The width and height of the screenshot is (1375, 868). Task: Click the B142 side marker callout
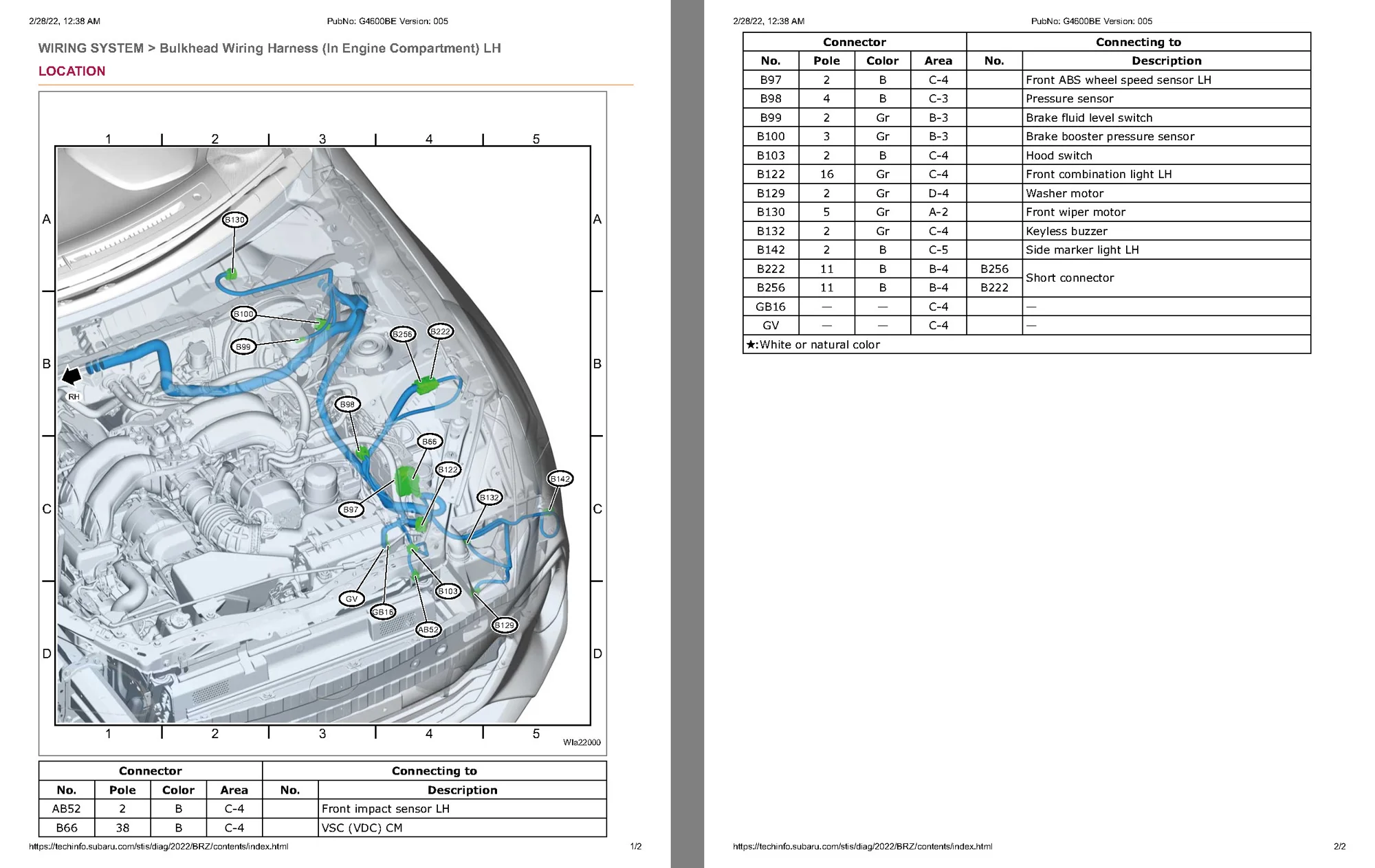click(560, 479)
